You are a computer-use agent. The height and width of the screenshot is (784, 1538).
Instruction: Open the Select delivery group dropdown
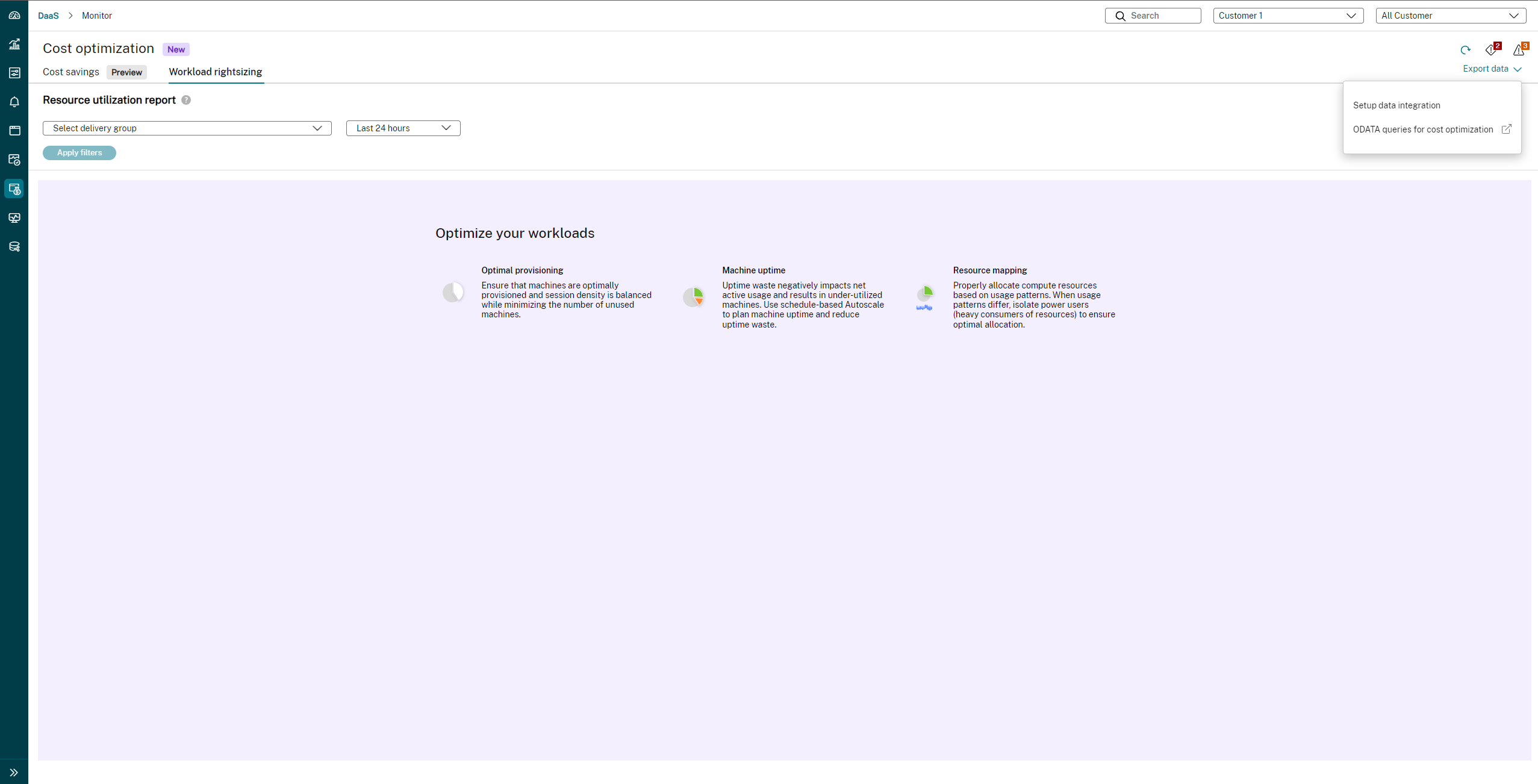point(187,128)
